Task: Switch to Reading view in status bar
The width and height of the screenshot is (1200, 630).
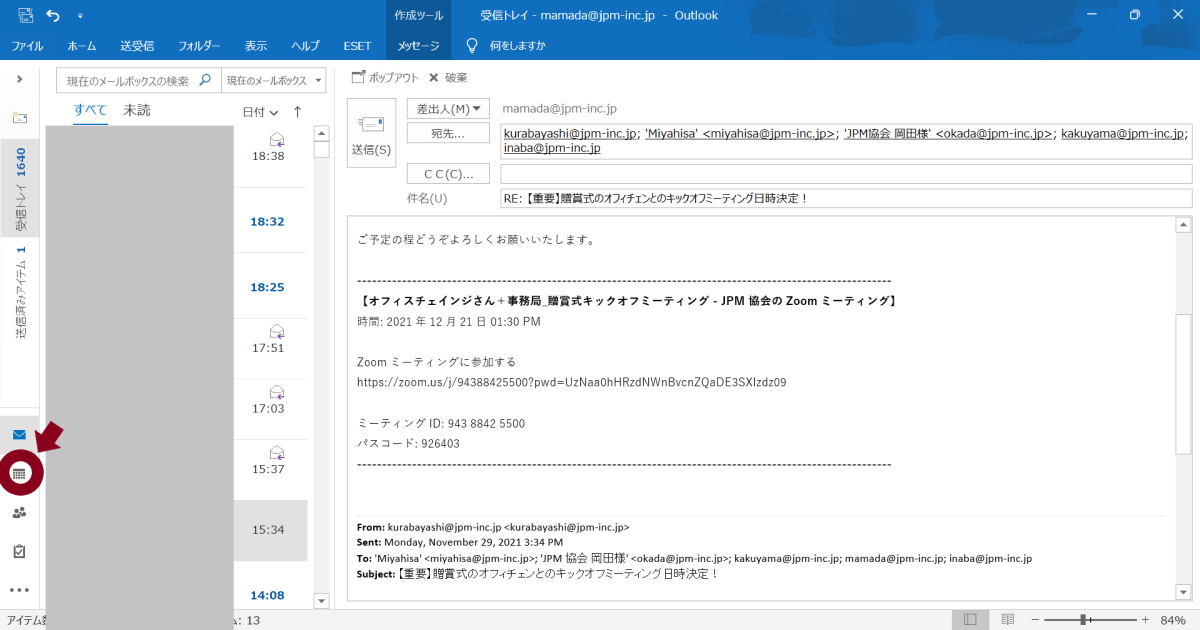Action: tap(1008, 620)
